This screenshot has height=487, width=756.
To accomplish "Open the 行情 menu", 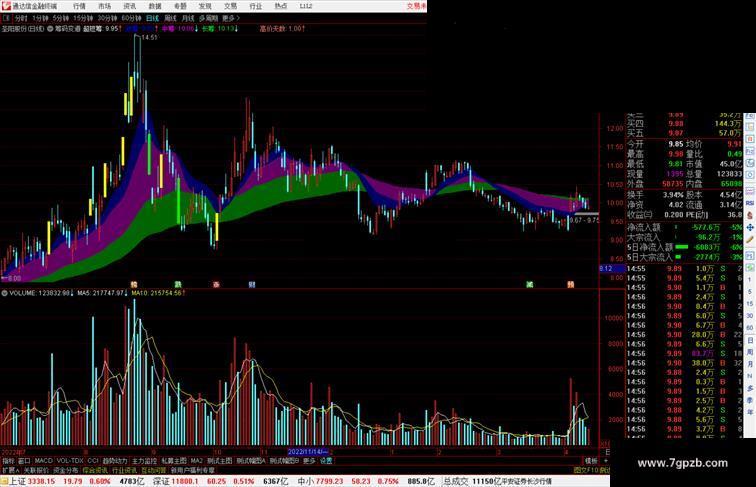I will 79,6.
